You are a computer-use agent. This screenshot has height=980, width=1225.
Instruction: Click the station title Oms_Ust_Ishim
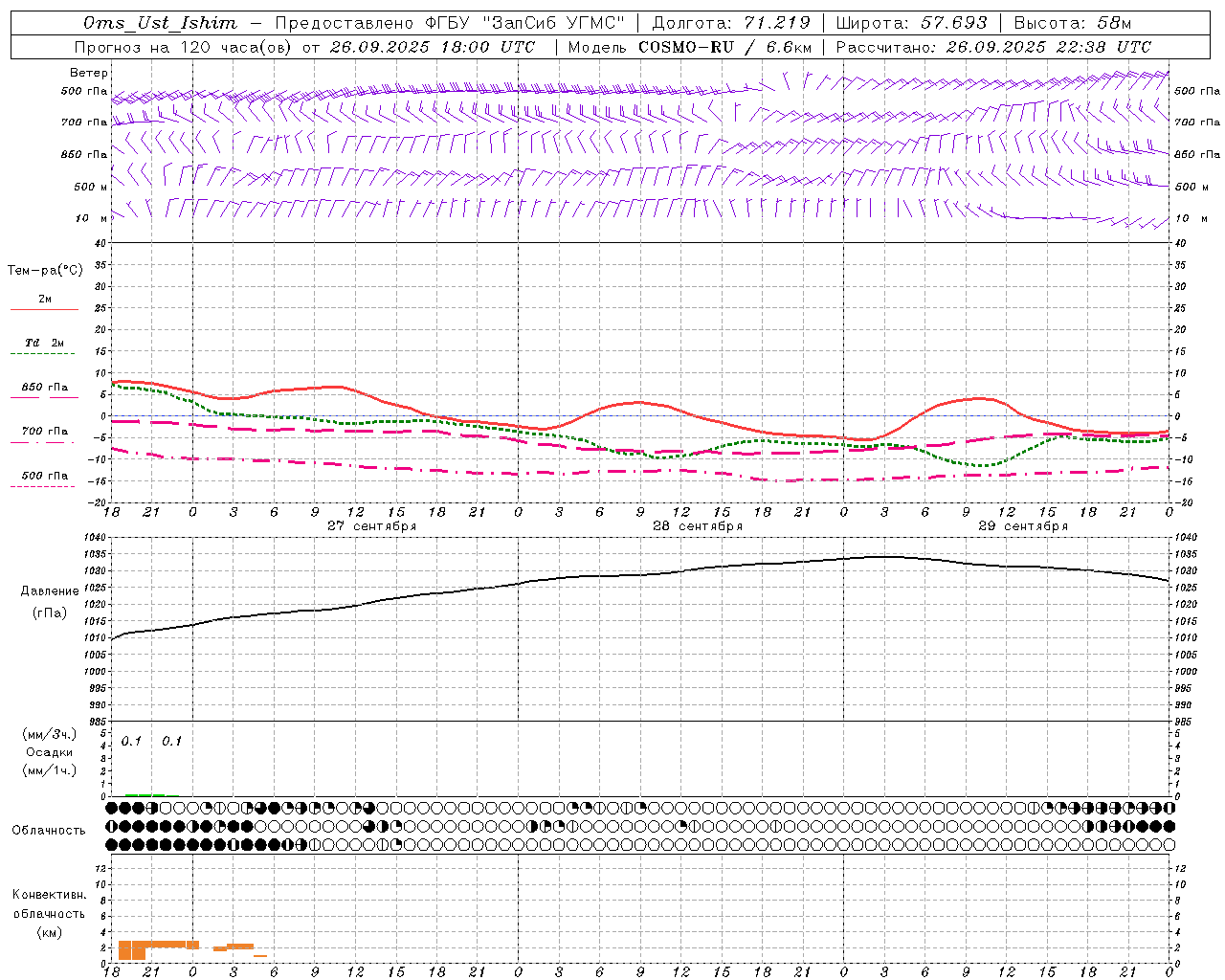[x=160, y=23]
